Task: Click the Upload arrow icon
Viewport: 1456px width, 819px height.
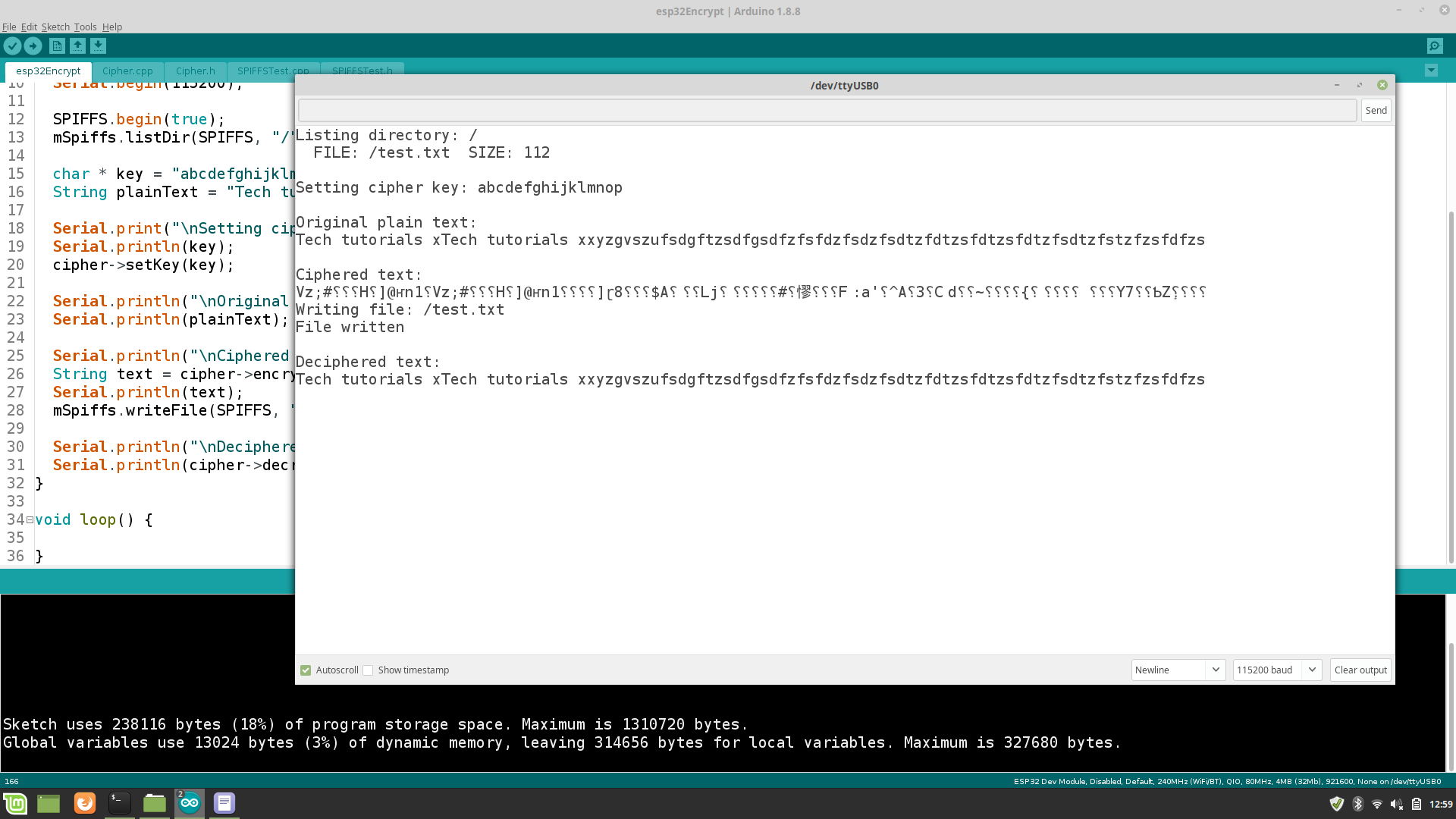Action: coord(33,46)
